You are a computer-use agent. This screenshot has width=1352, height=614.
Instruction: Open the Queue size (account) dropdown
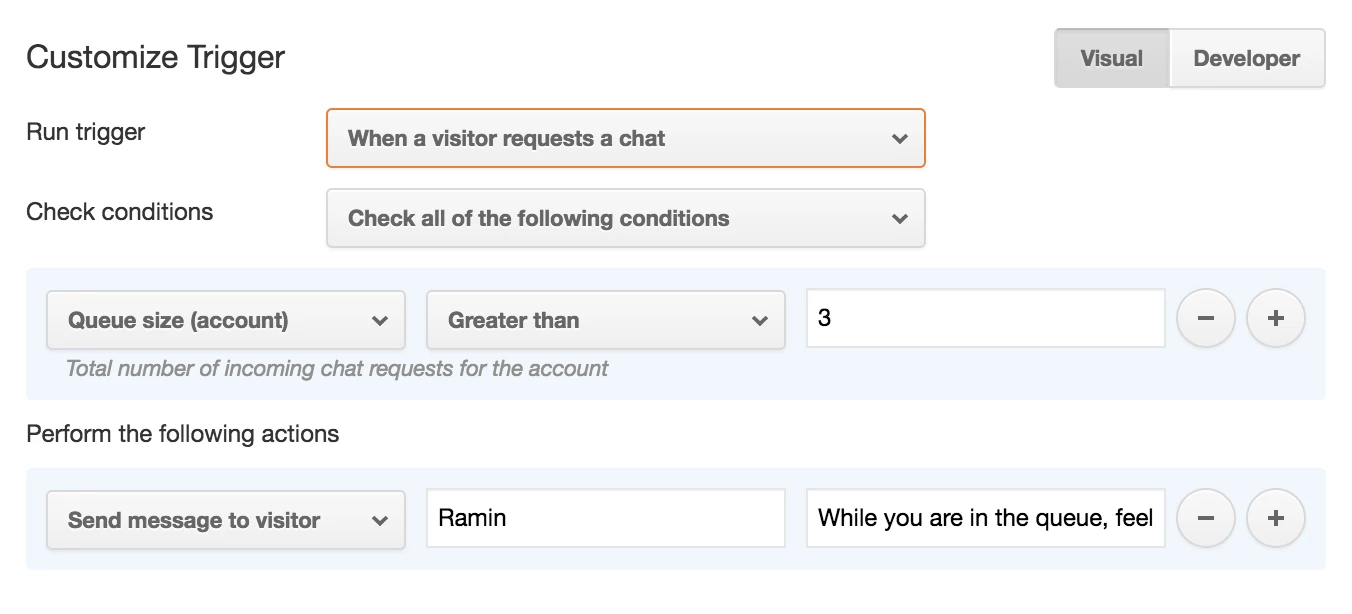[226, 320]
